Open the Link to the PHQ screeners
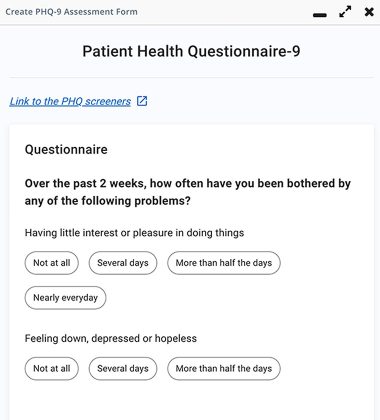 pos(70,101)
